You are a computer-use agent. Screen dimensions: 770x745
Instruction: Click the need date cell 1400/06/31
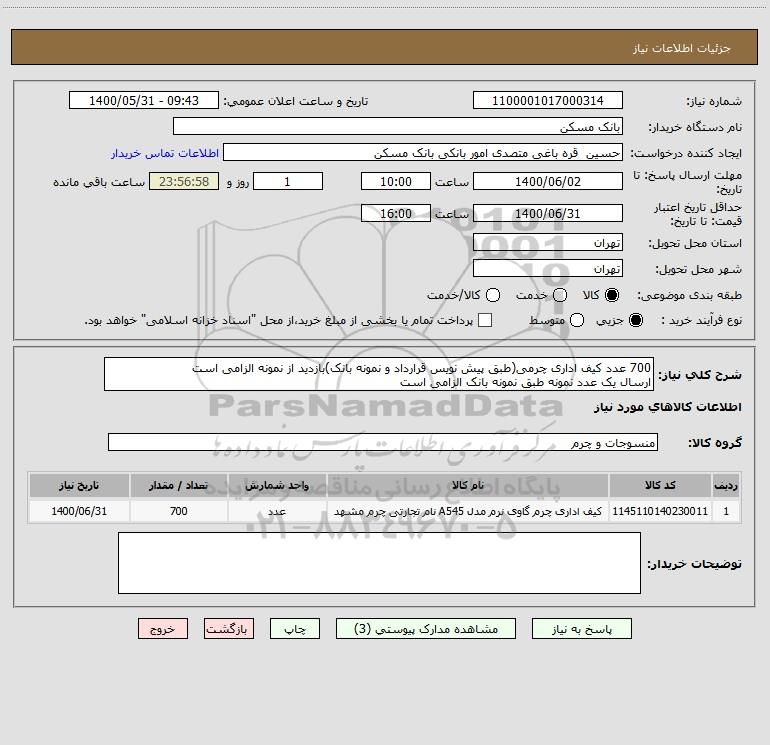[x=79, y=511]
